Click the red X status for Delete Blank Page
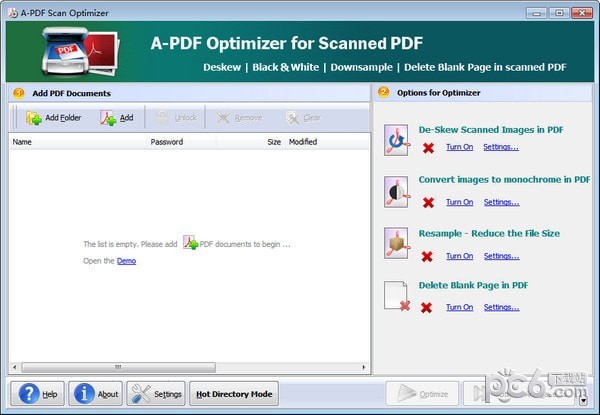The width and height of the screenshot is (600, 415). click(426, 308)
